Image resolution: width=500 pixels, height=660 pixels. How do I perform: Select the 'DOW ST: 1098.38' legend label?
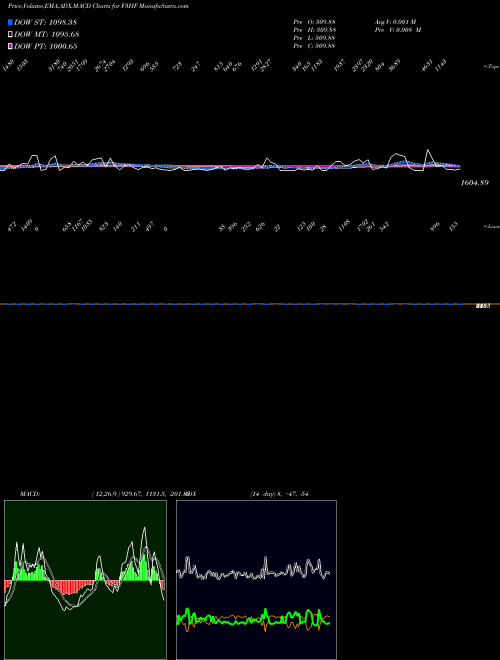pyautogui.click(x=45, y=22)
